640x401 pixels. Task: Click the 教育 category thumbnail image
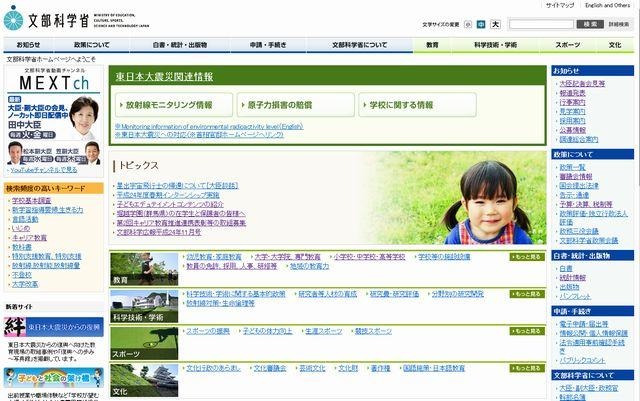point(144,269)
